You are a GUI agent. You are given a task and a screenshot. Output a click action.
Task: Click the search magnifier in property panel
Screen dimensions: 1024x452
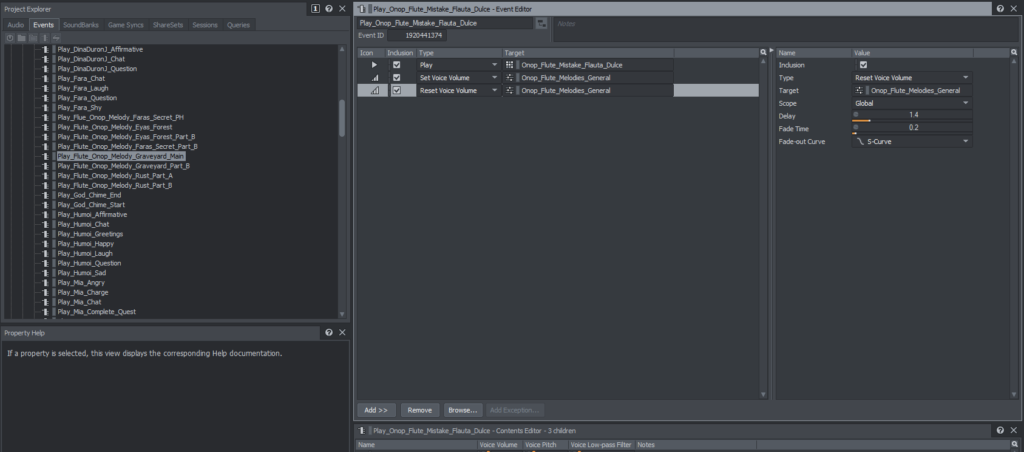click(x=762, y=52)
